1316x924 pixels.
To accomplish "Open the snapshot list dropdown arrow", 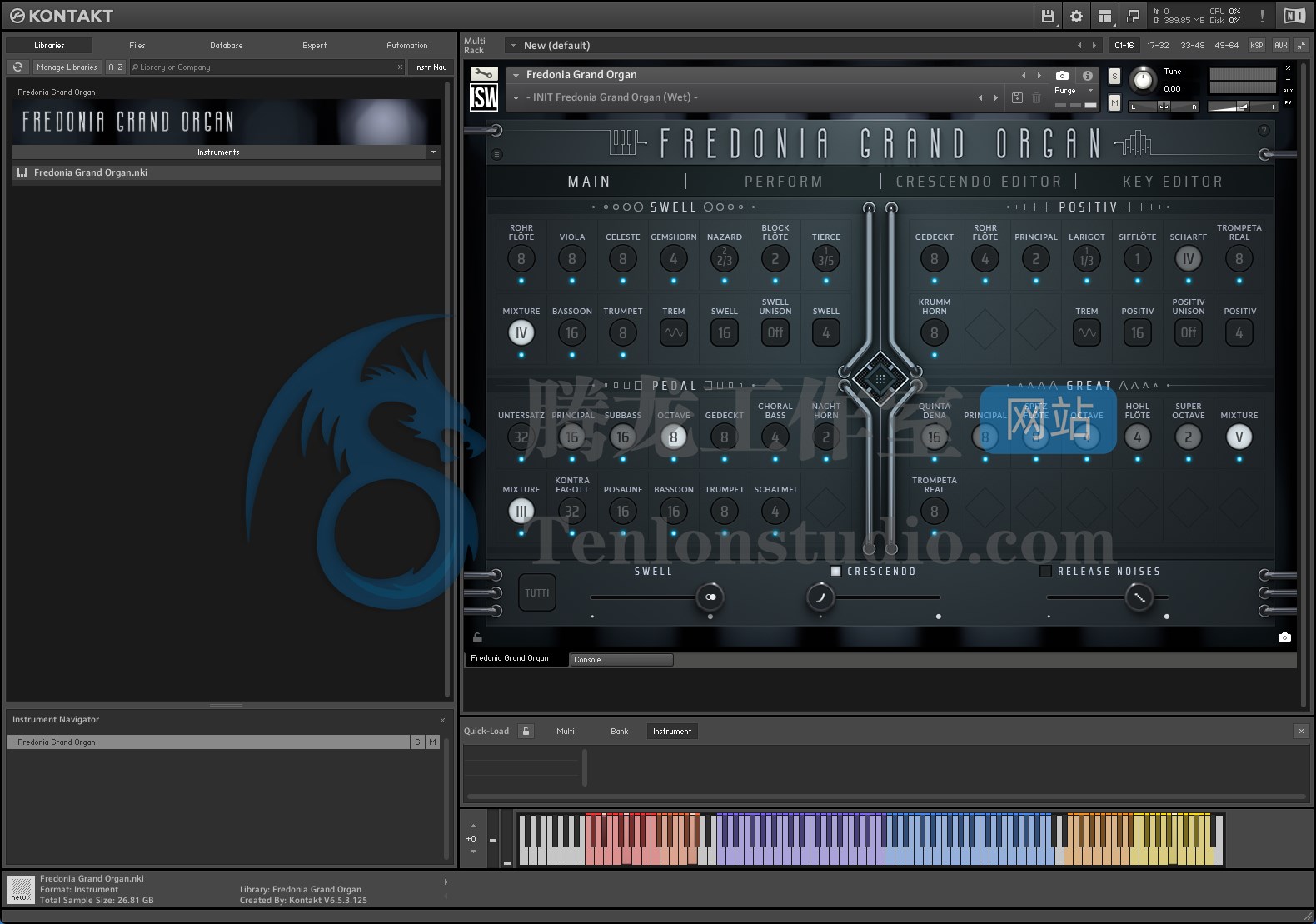I will [516, 97].
